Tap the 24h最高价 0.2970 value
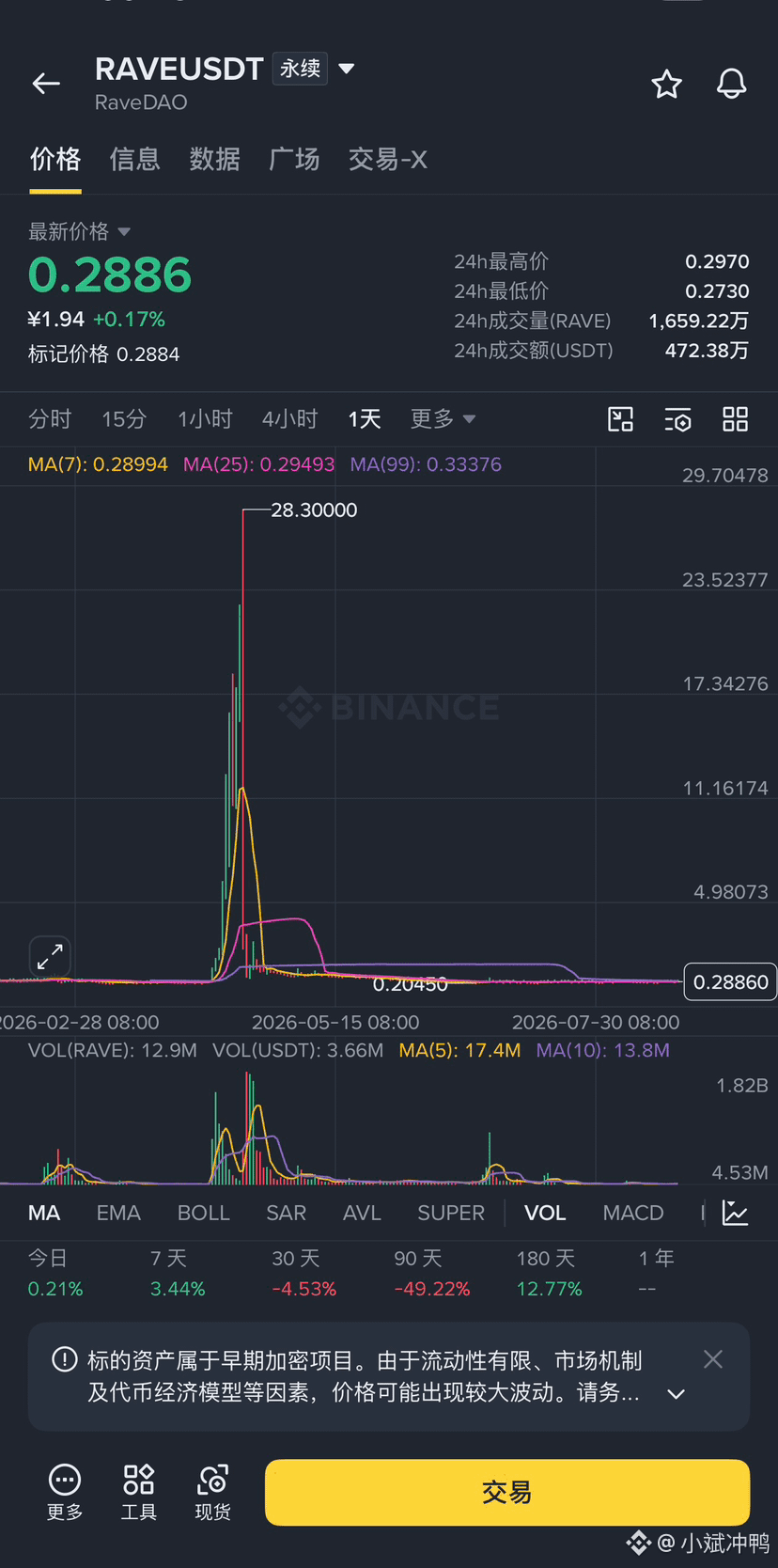This screenshot has width=778, height=1568. (x=717, y=261)
